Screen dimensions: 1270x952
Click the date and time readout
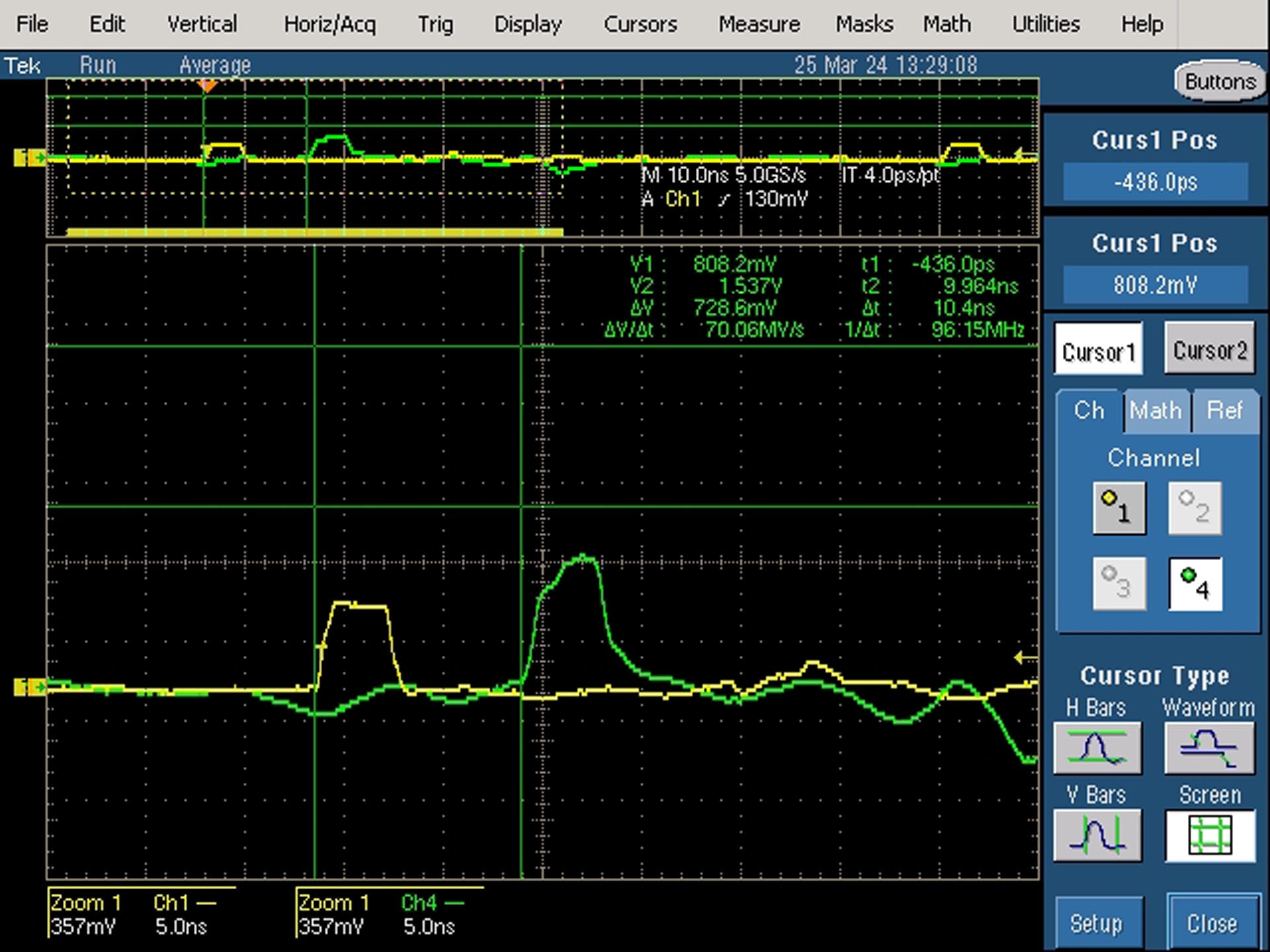click(886, 65)
